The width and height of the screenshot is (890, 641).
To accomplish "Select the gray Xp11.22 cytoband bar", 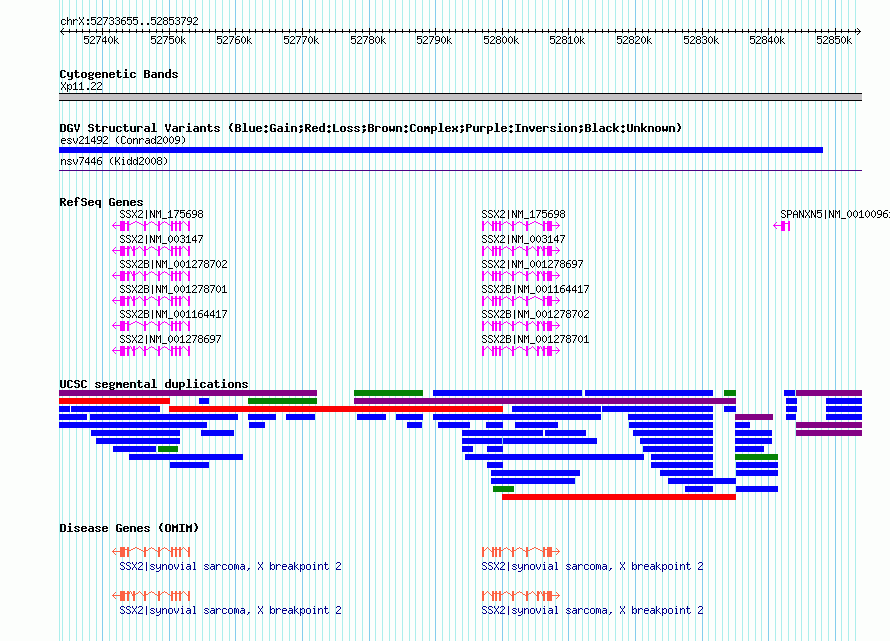I will [460, 97].
